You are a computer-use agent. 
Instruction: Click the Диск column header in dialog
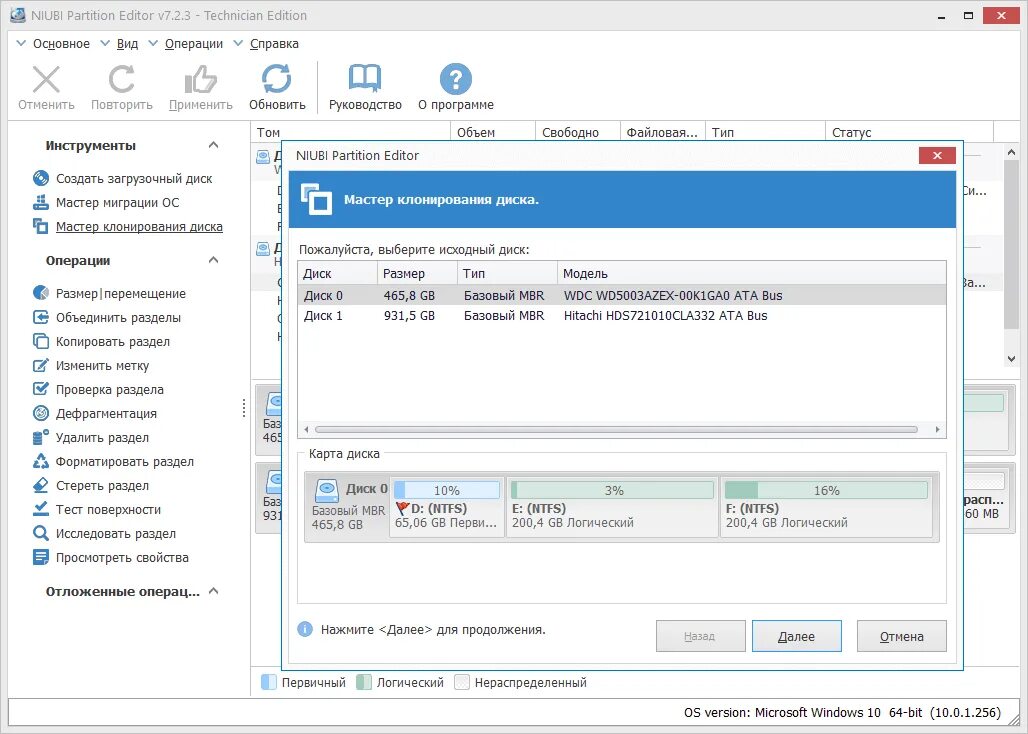[x=338, y=273]
